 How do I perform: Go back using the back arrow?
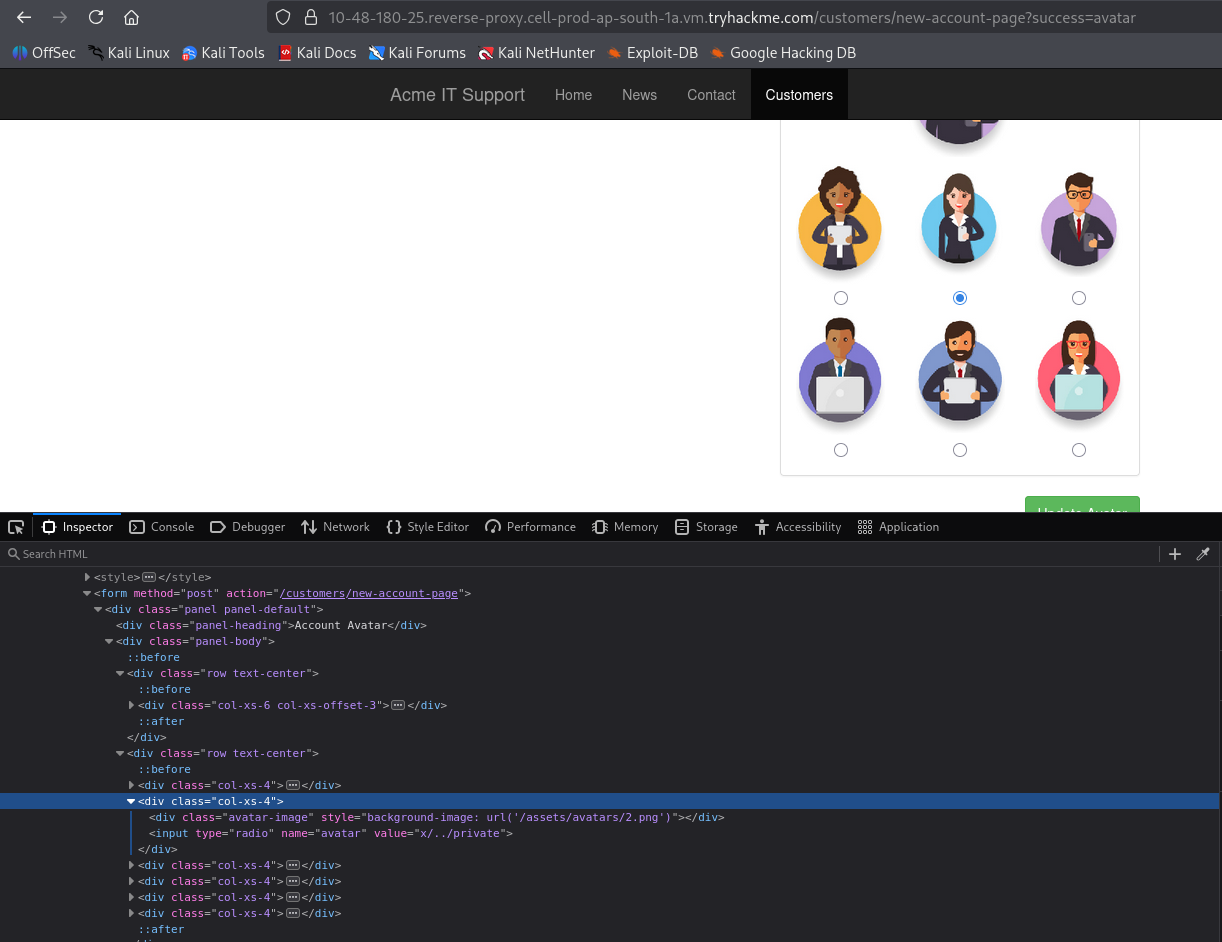(x=24, y=17)
